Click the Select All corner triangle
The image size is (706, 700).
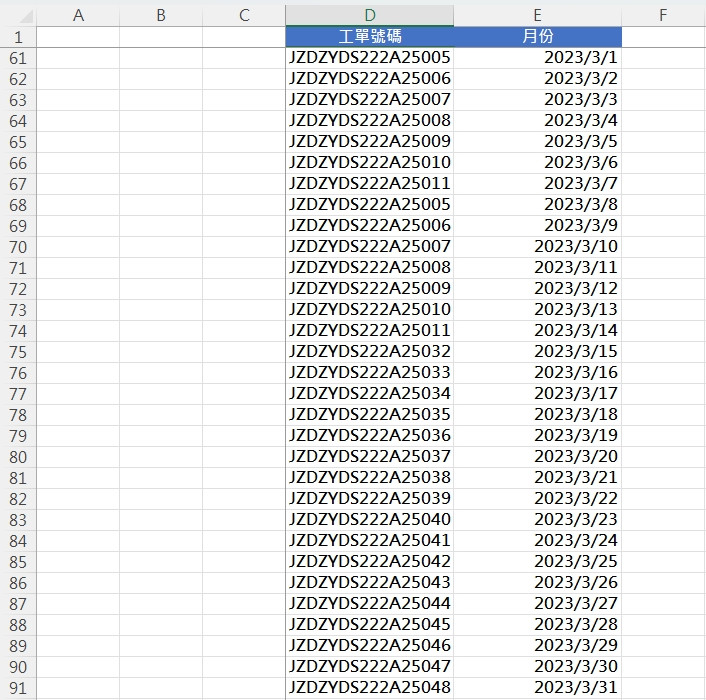26,16
